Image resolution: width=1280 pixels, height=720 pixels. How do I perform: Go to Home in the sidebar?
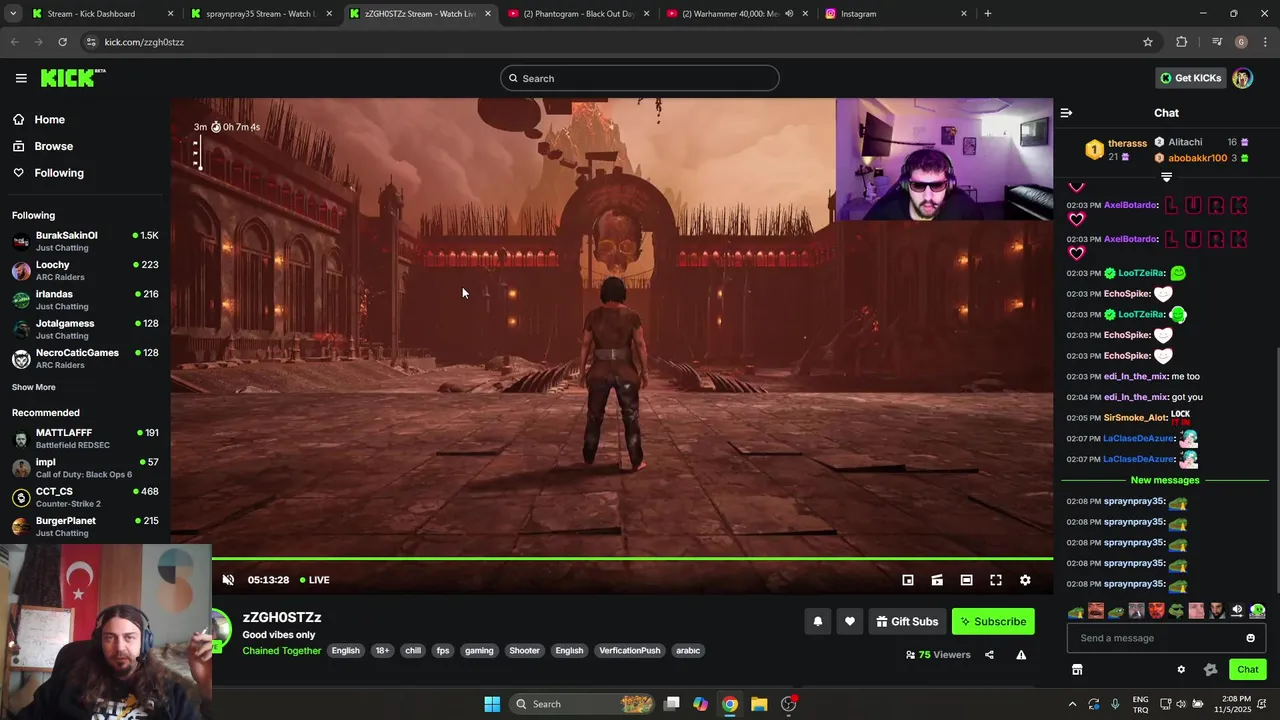pyautogui.click(x=40, y=119)
